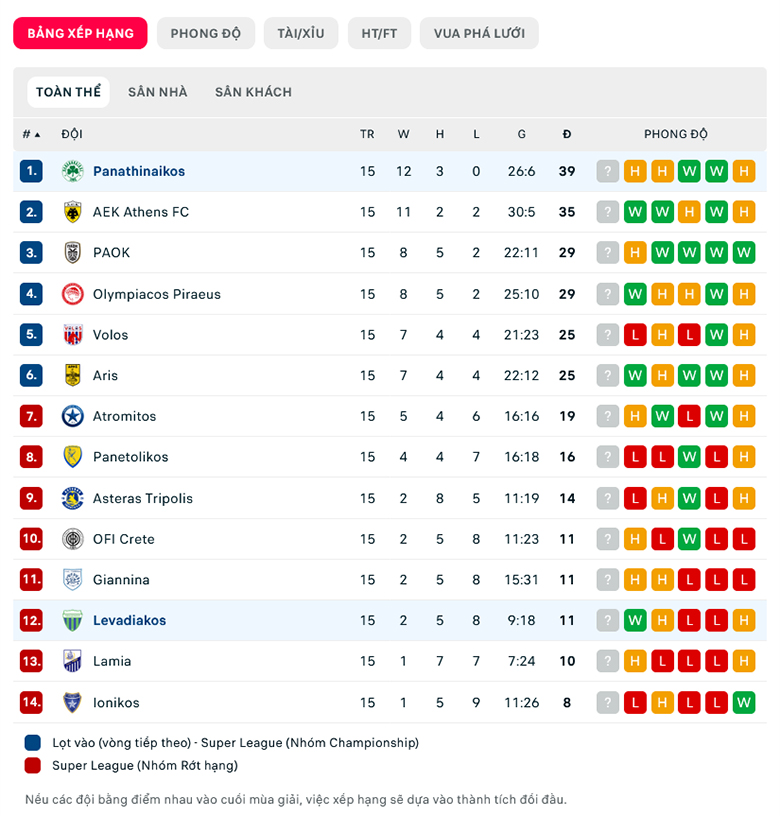This screenshot has height=816, width=780.
Task: Click the Asteras Tripolis logo icon
Action: (72, 498)
